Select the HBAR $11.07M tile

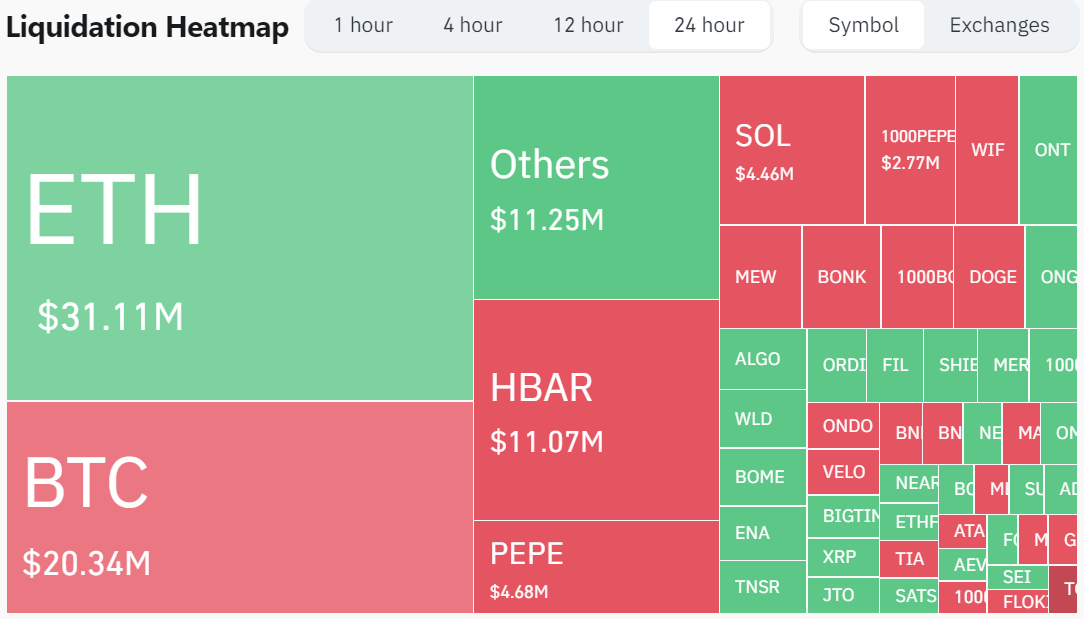(596, 410)
